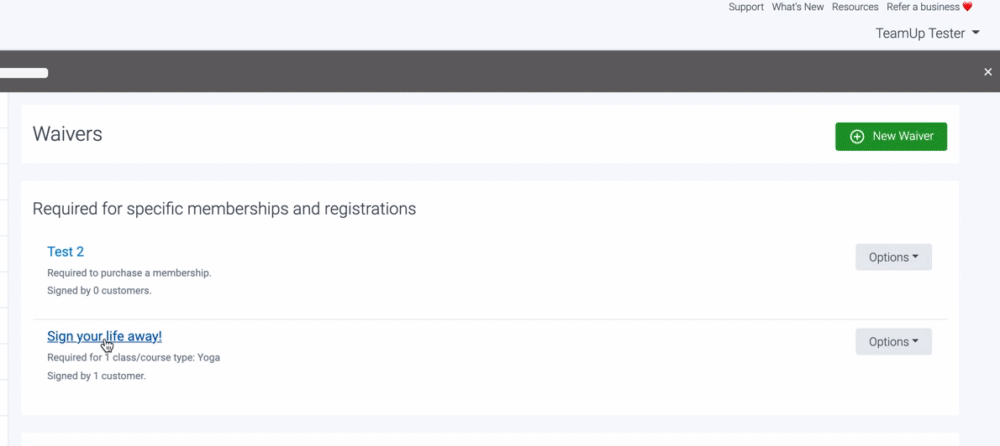Click the arrow in Sign your life away! Options
Image resolution: width=1000 pixels, height=446 pixels.
coord(916,342)
